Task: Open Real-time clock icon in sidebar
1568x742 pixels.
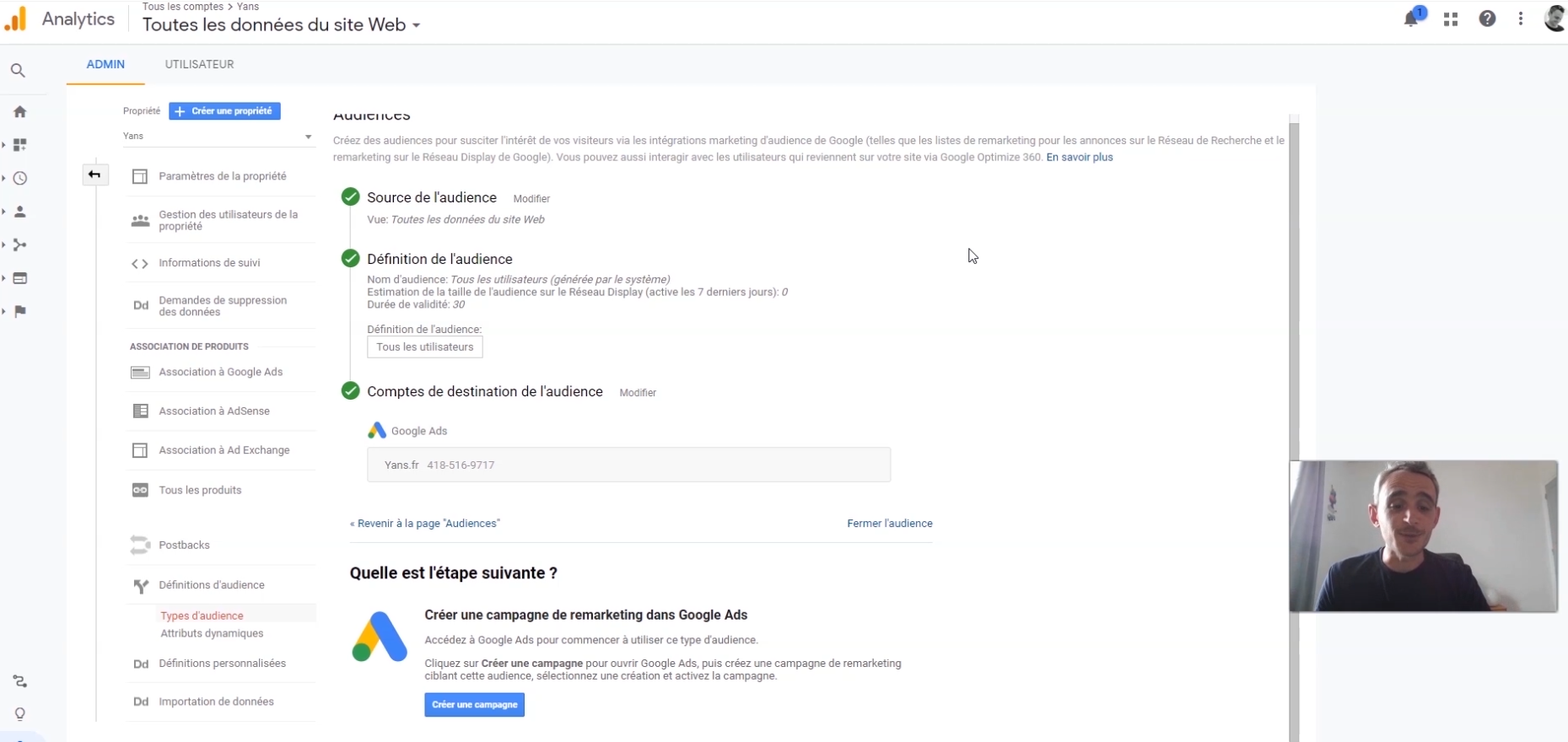Action: [20, 178]
